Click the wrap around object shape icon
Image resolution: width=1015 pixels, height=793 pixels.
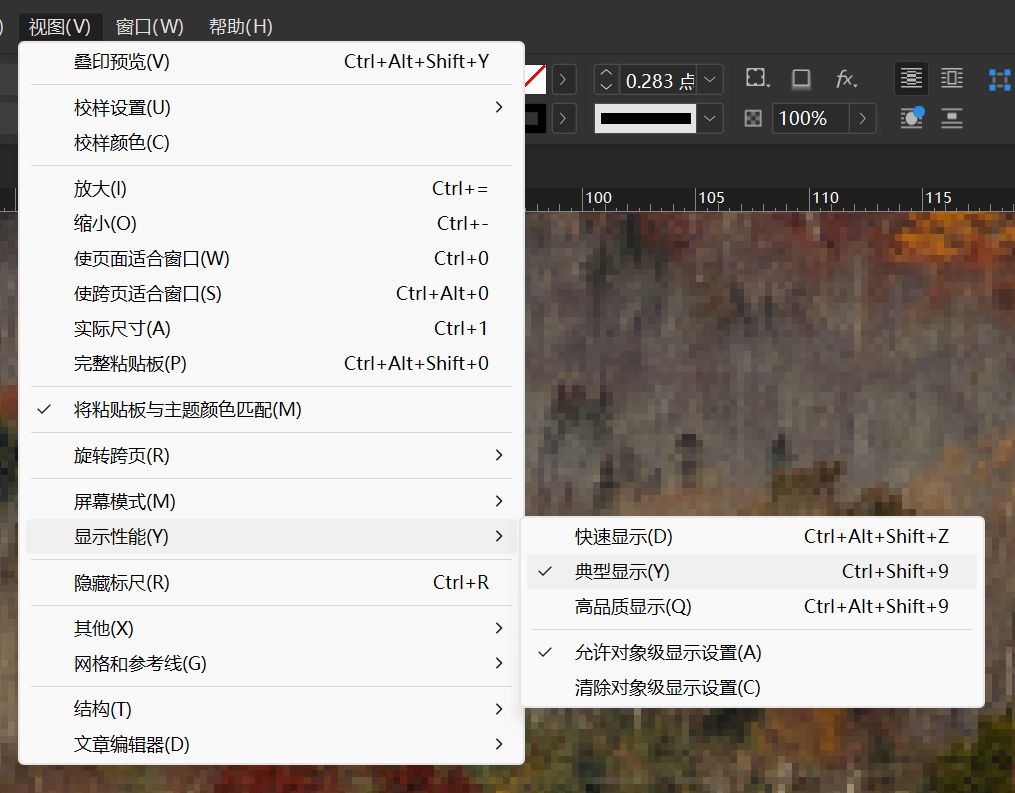[x=951, y=78]
